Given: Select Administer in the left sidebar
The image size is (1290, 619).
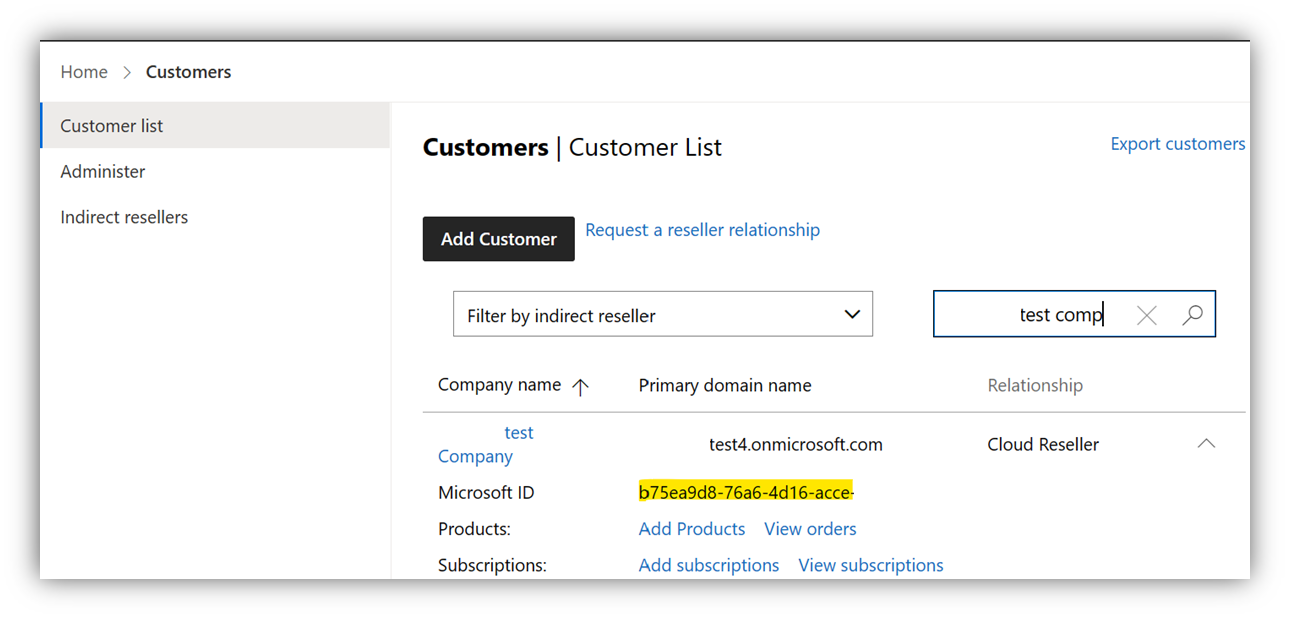Looking at the screenshot, I should 103,171.
